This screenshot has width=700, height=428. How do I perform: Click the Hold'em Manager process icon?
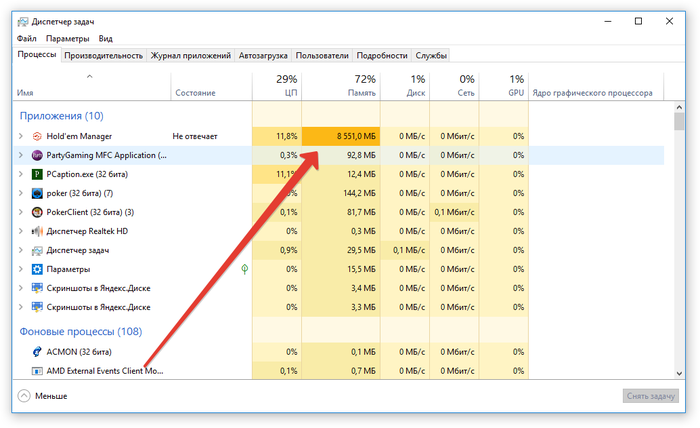click(37, 136)
